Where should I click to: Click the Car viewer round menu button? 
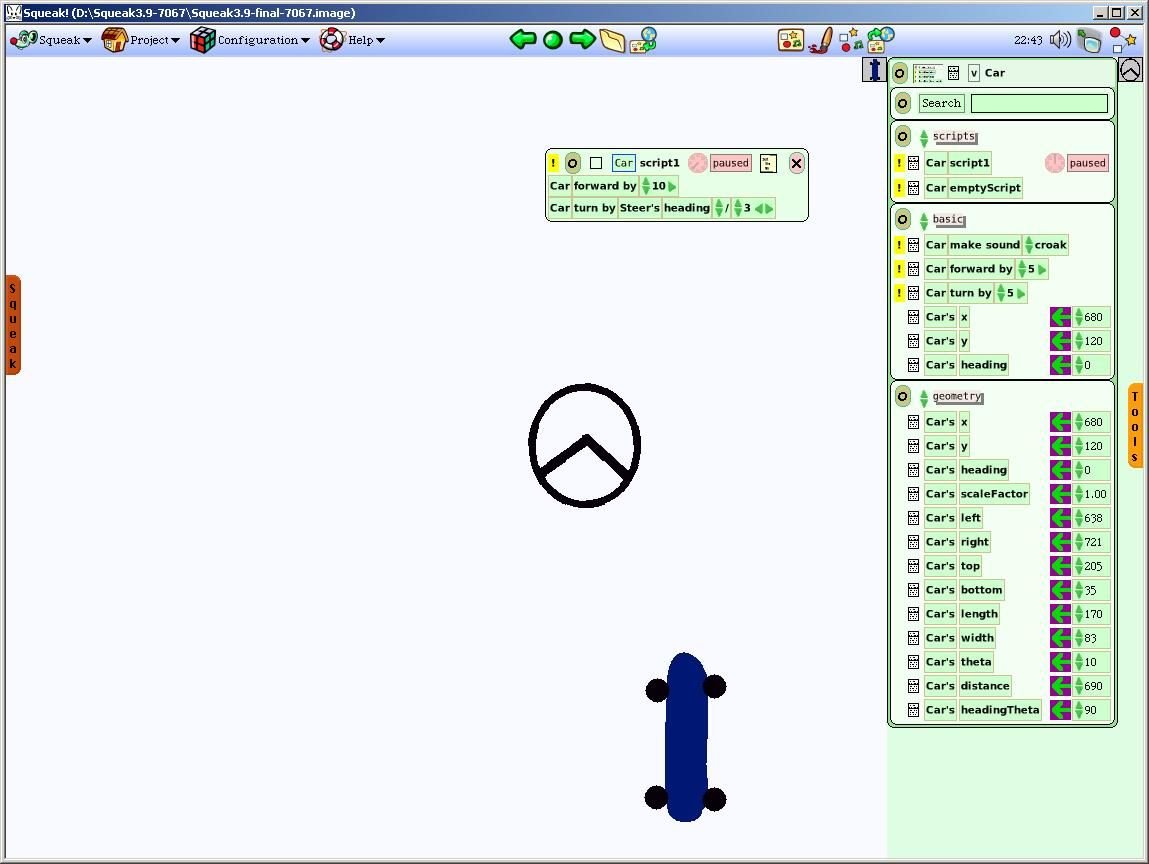point(900,73)
